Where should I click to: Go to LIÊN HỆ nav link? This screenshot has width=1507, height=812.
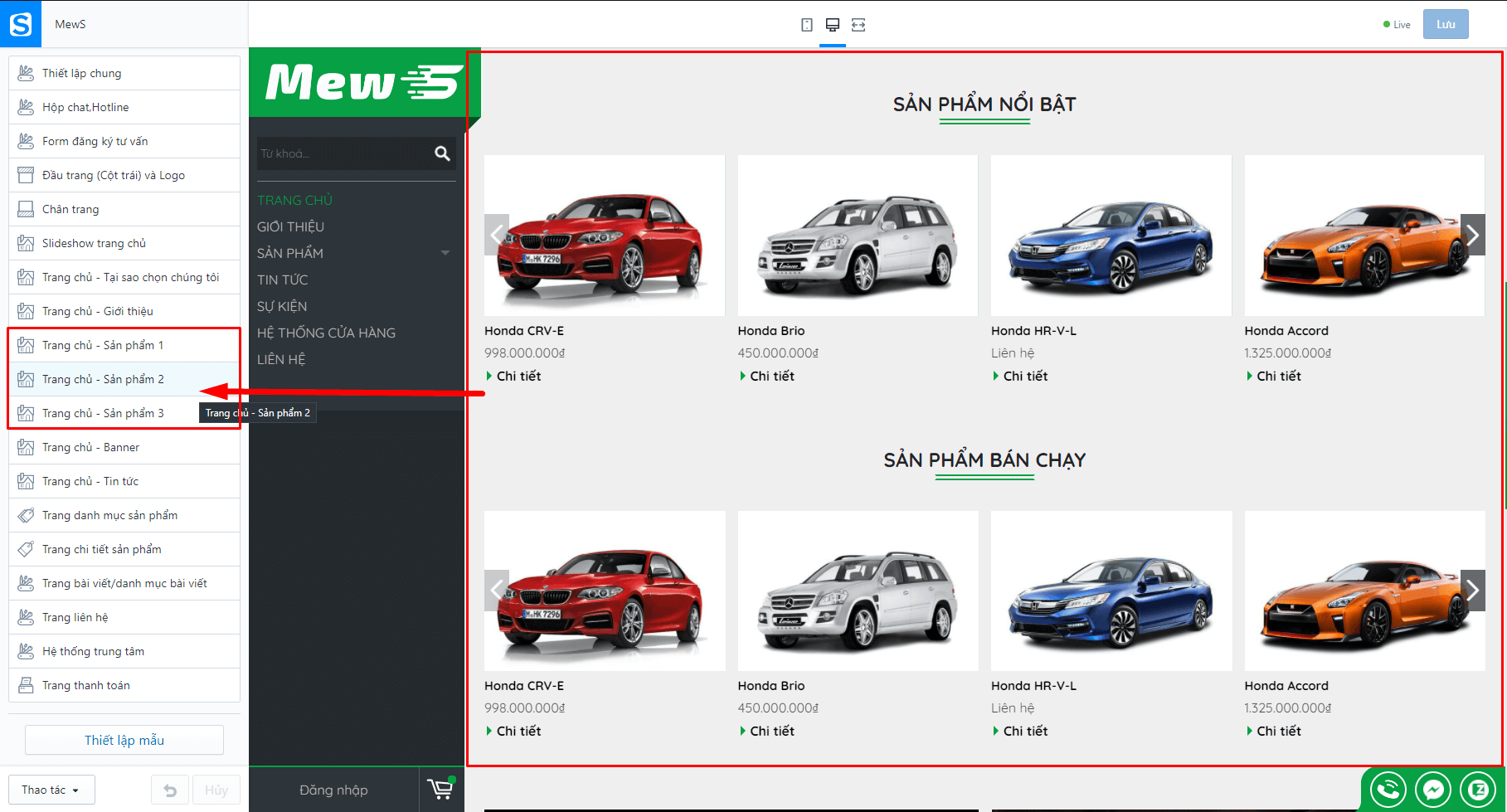coord(281,359)
